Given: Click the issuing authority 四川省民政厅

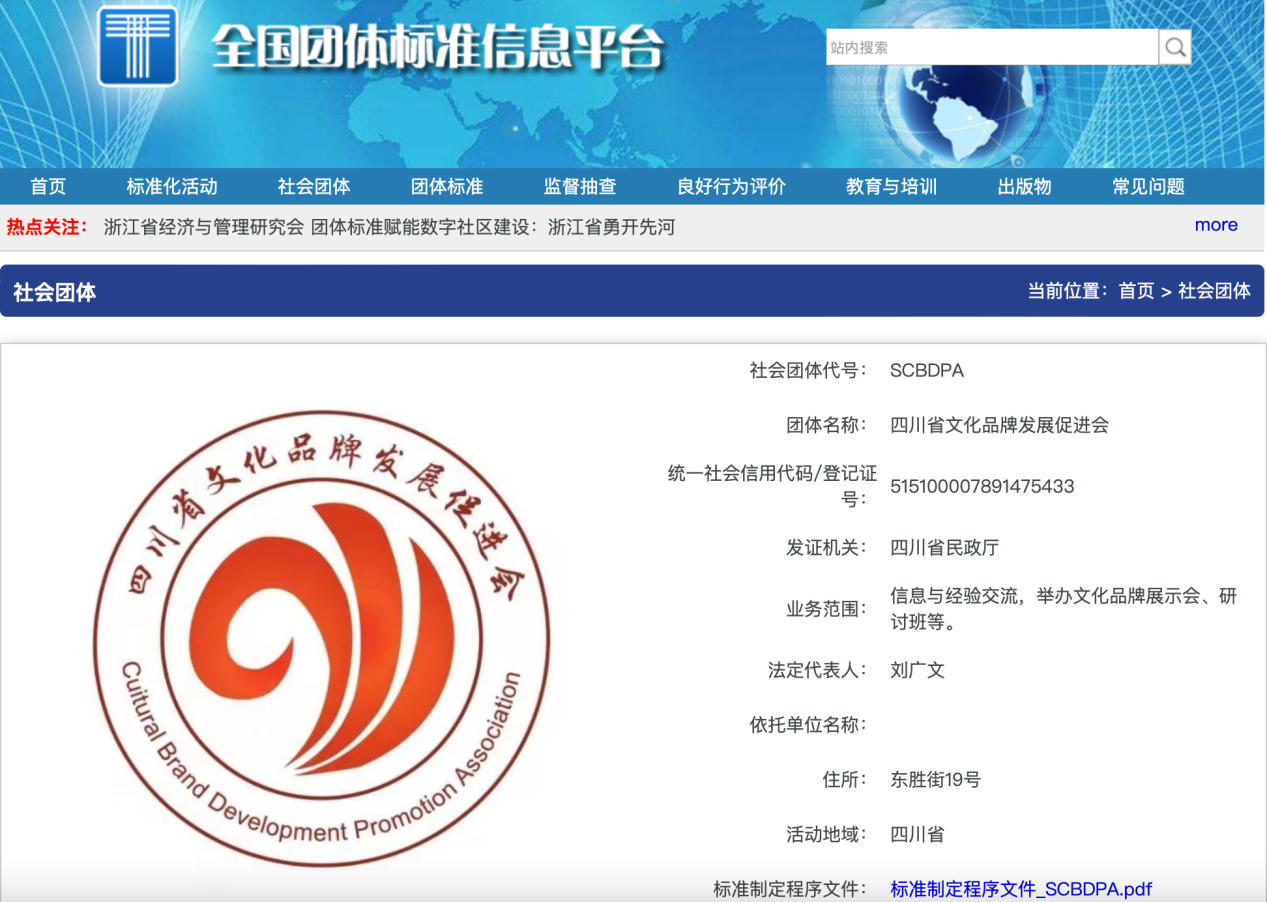Looking at the screenshot, I should 944,548.
